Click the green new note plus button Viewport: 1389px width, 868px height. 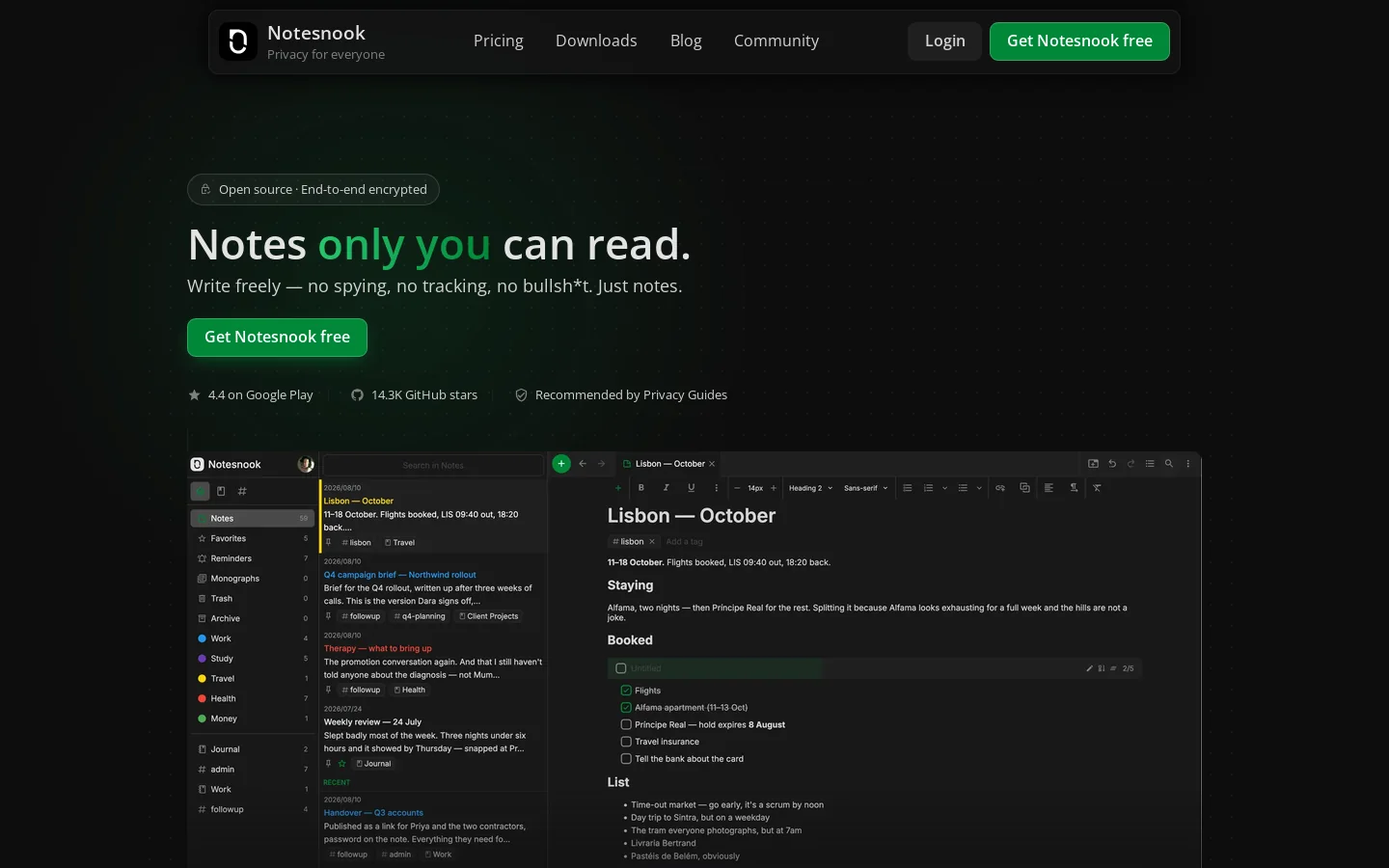tap(561, 464)
